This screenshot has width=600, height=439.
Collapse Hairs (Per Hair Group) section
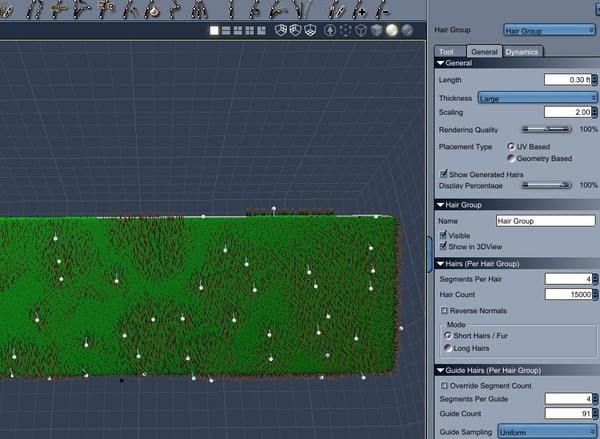440,264
